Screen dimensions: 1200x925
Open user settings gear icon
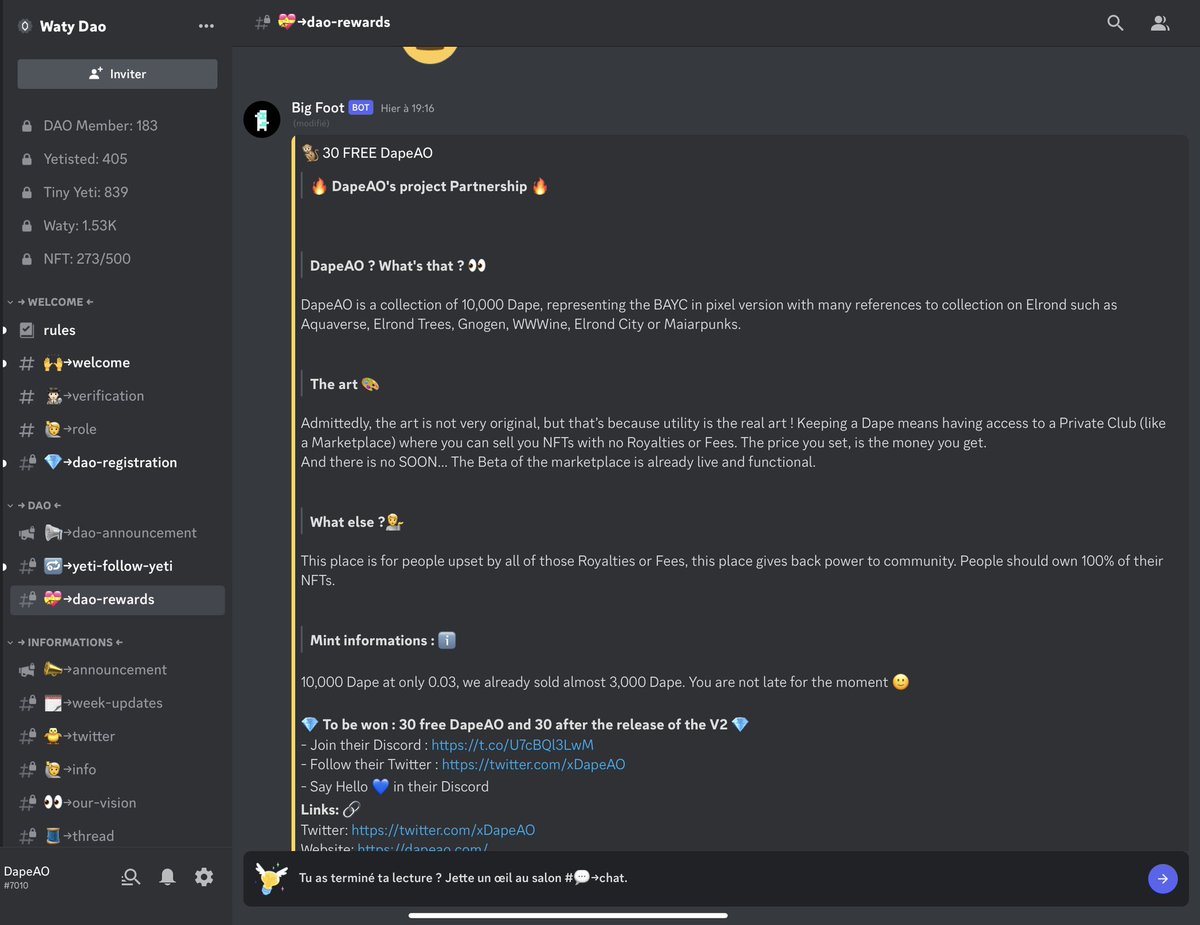(x=204, y=877)
